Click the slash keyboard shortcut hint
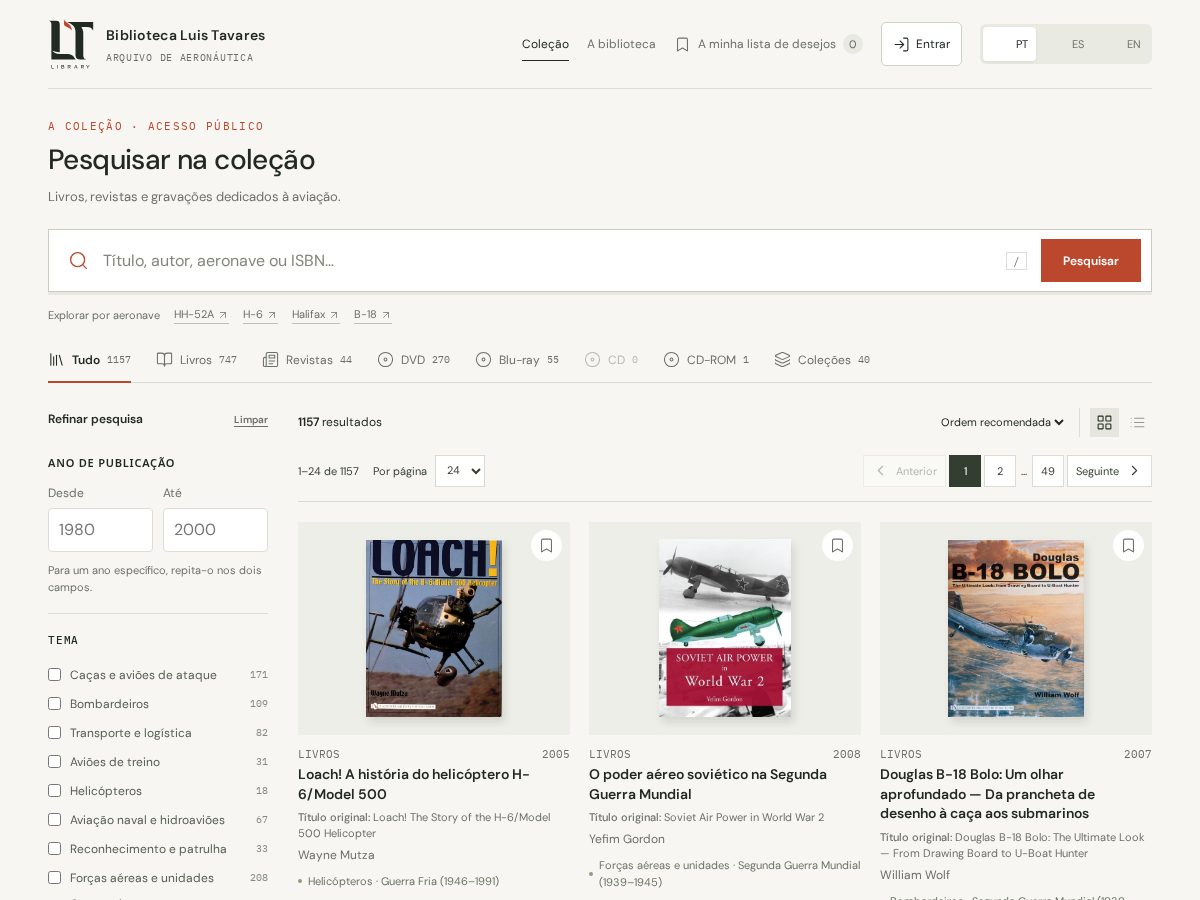The image size is (1200, 900). pyautogui.click(x=1016, y=261)
